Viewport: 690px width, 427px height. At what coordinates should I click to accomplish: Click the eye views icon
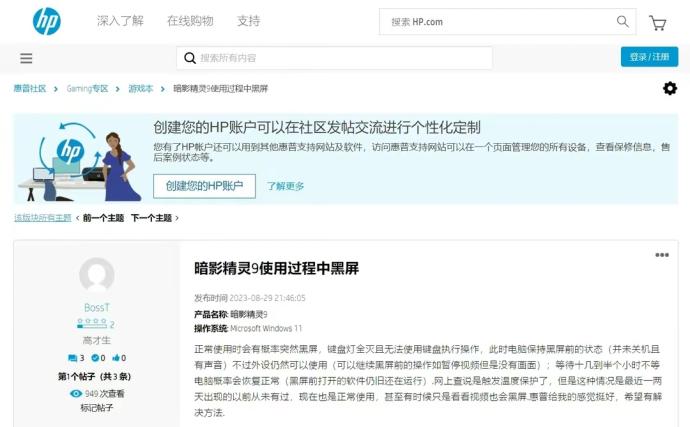(x=76, y=394)
